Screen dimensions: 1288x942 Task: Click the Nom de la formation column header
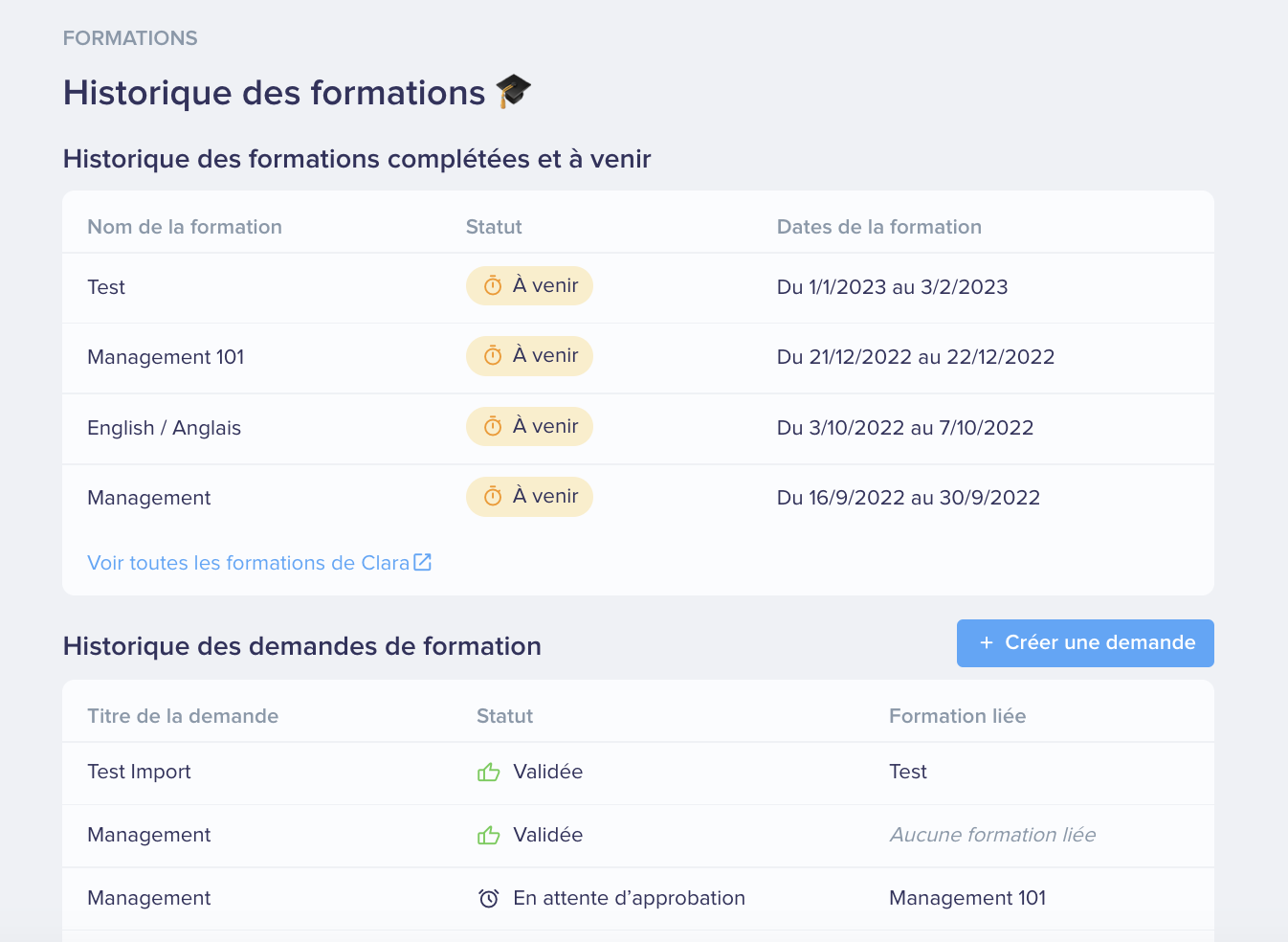(185, 227)
